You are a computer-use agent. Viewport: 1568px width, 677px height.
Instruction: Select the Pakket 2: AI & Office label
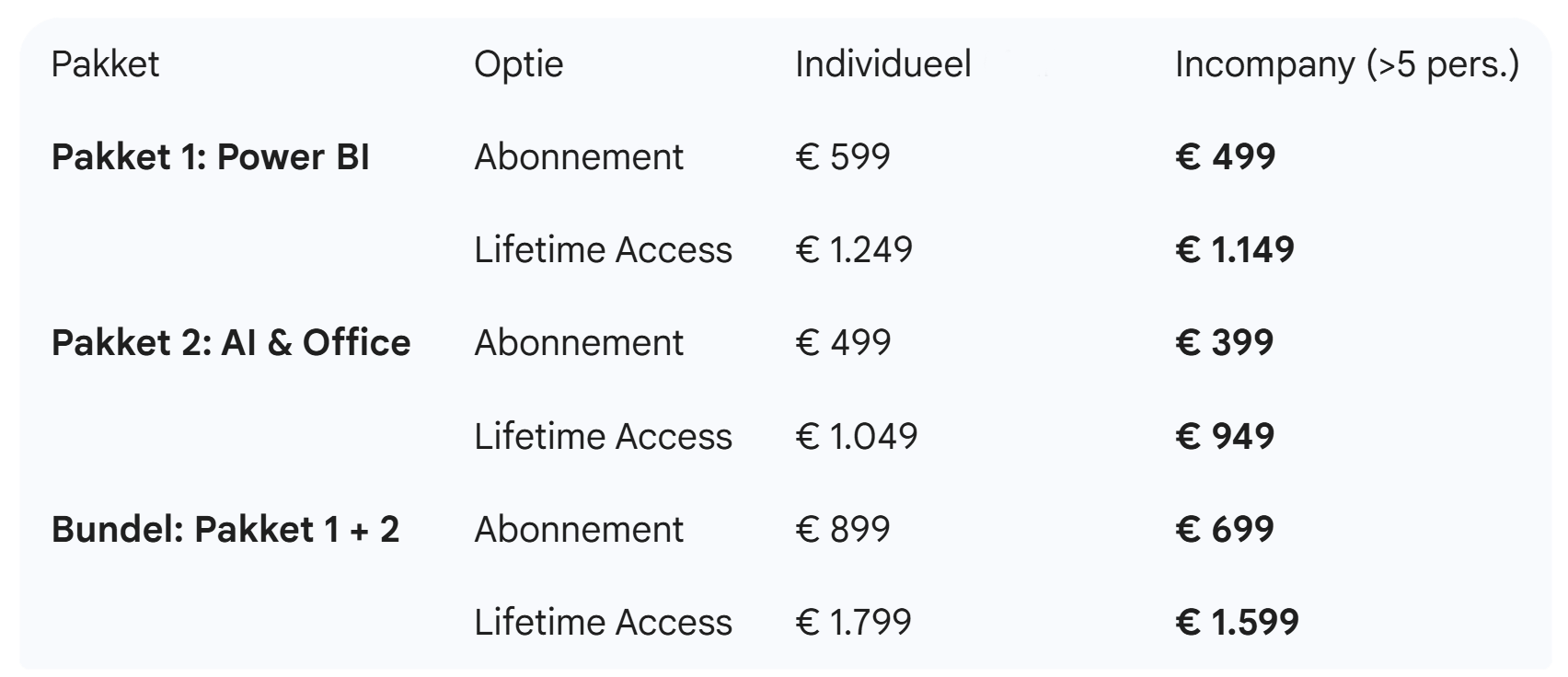(231, 343)
